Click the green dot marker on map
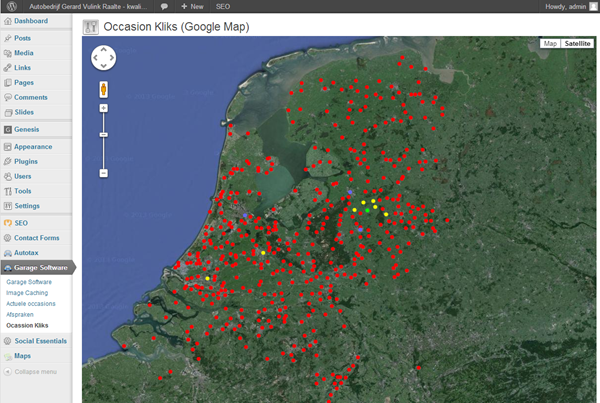 pyautogui.click(x=367, y=210)
